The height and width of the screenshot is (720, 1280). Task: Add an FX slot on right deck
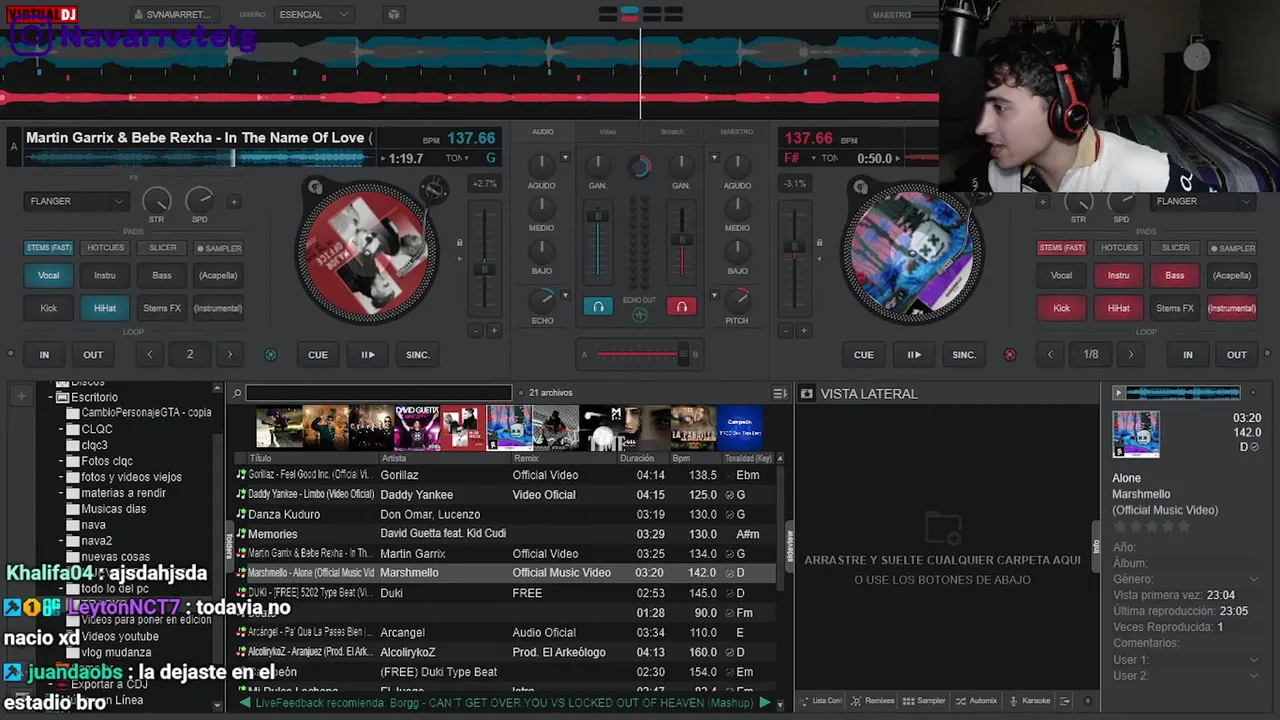tap(1042, 201)
